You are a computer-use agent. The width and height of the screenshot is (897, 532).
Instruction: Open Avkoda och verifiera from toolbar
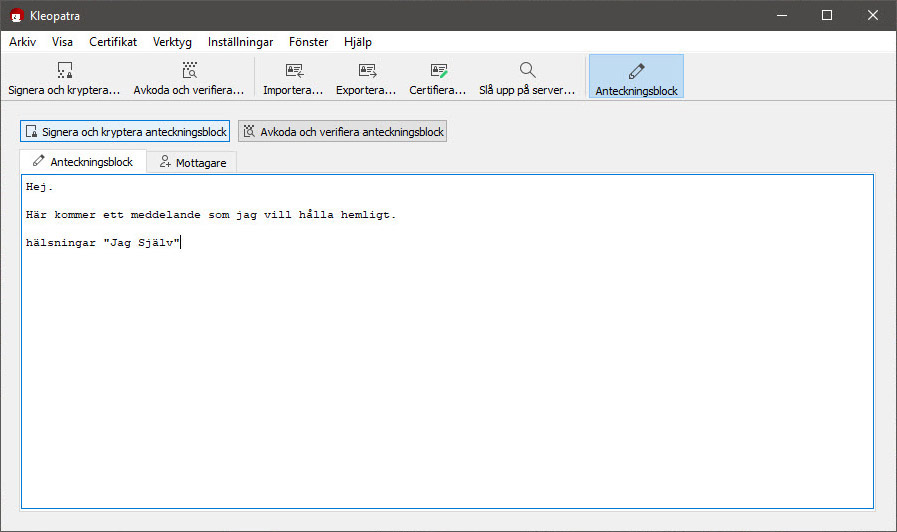coord(189,71)
